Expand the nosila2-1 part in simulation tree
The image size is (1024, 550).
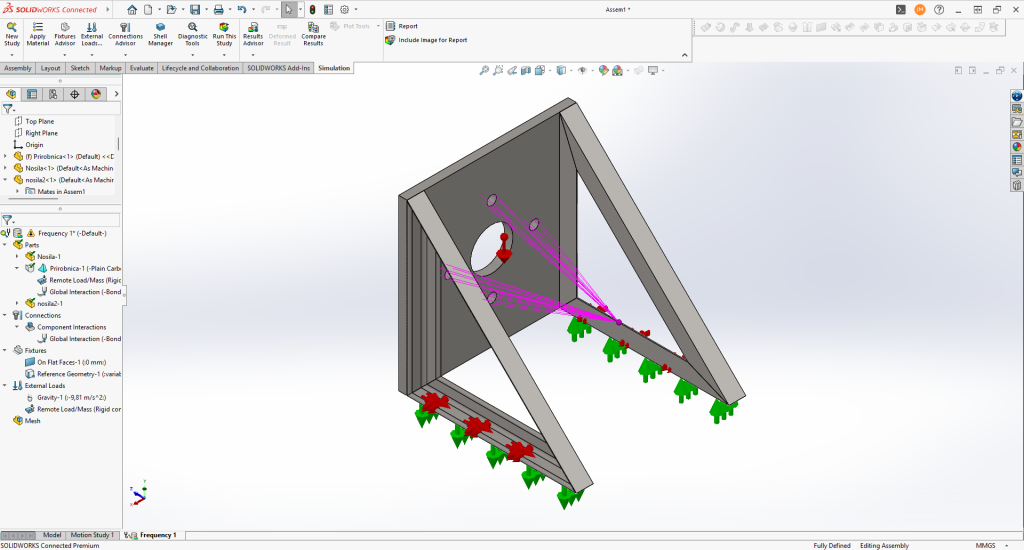point(17,304)
